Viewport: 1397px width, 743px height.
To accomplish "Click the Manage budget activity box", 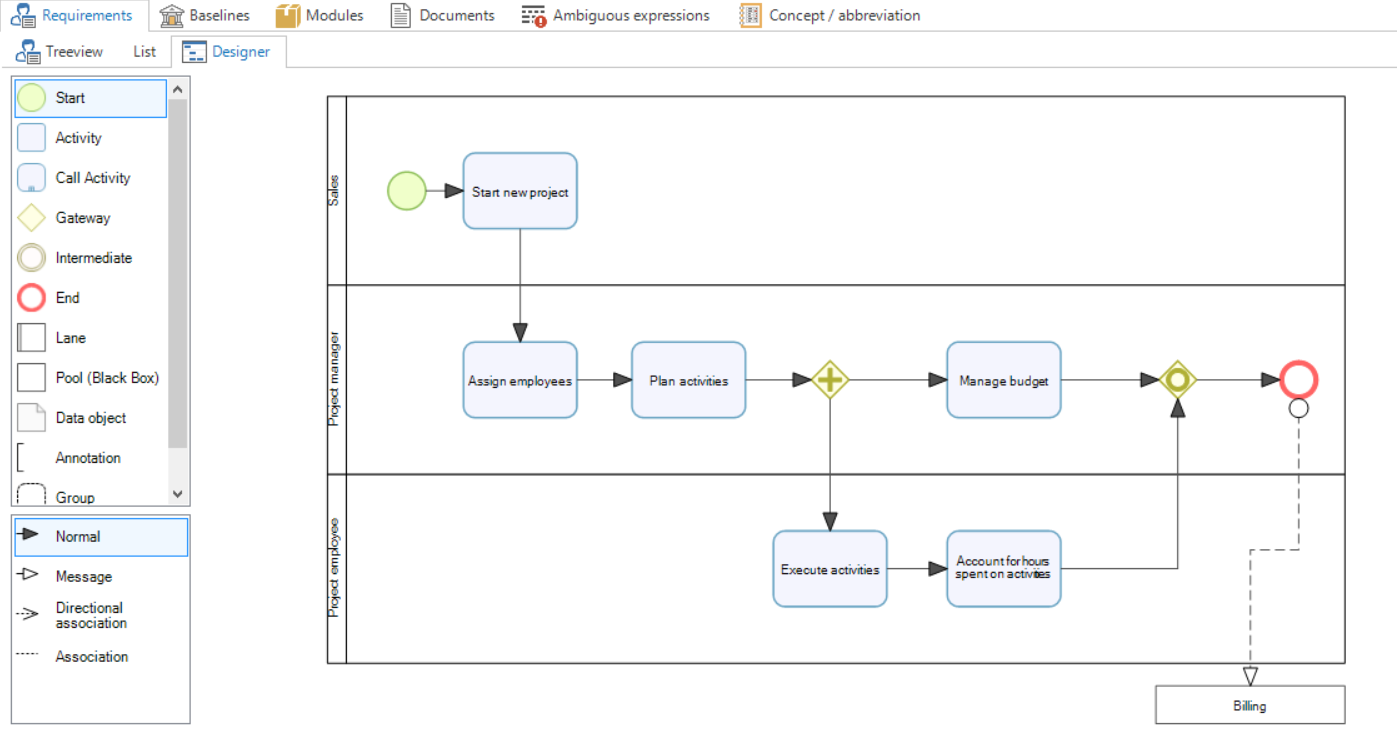I will 1003,380.
